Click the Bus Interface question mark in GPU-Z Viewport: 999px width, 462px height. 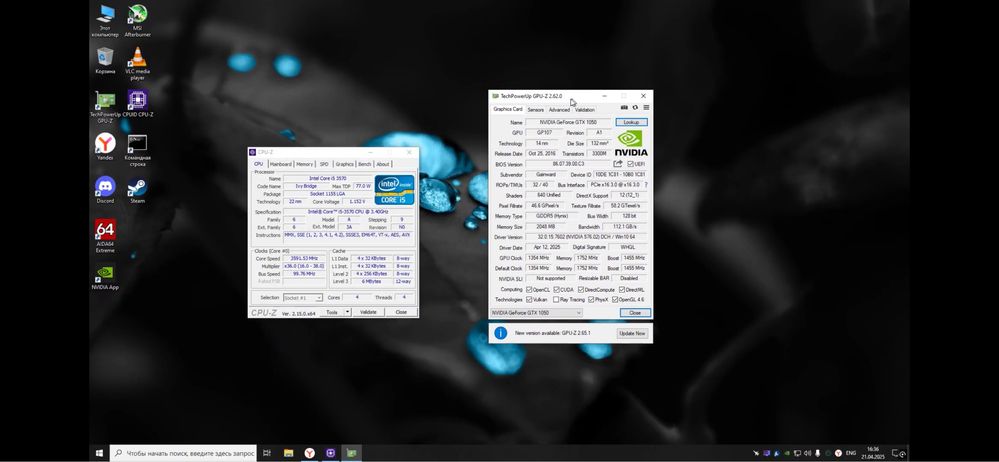(x=646, y=185)
